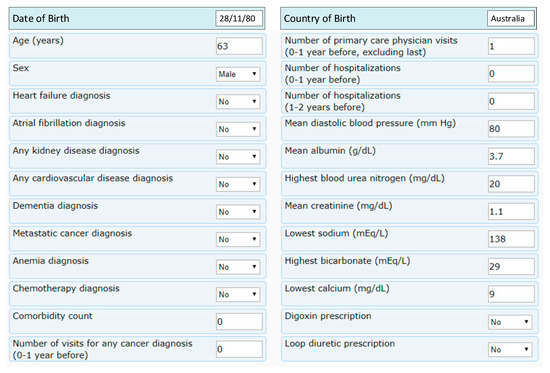This screenshot has height=373, width=550.
Task: Open the Sex dropdown showing Male
Action: click(x=238, y=74)
